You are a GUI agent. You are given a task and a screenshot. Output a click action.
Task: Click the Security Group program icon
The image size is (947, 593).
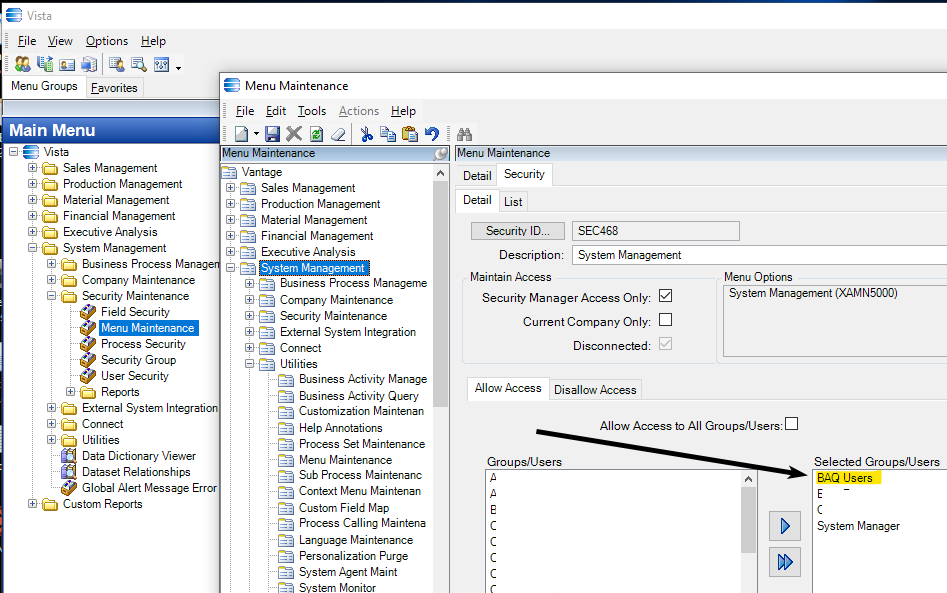88,360
